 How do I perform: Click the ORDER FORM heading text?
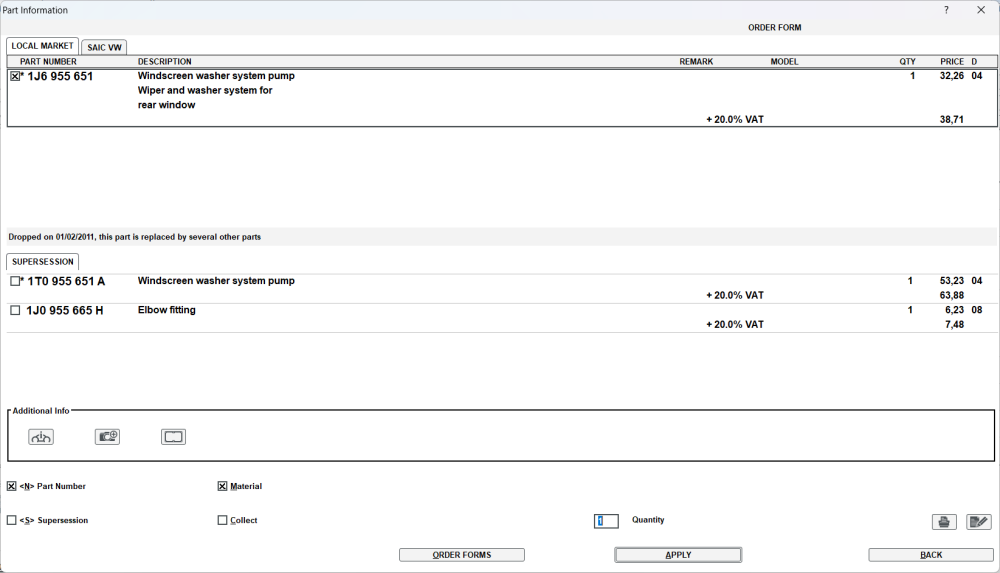click(x=774, y=27)
